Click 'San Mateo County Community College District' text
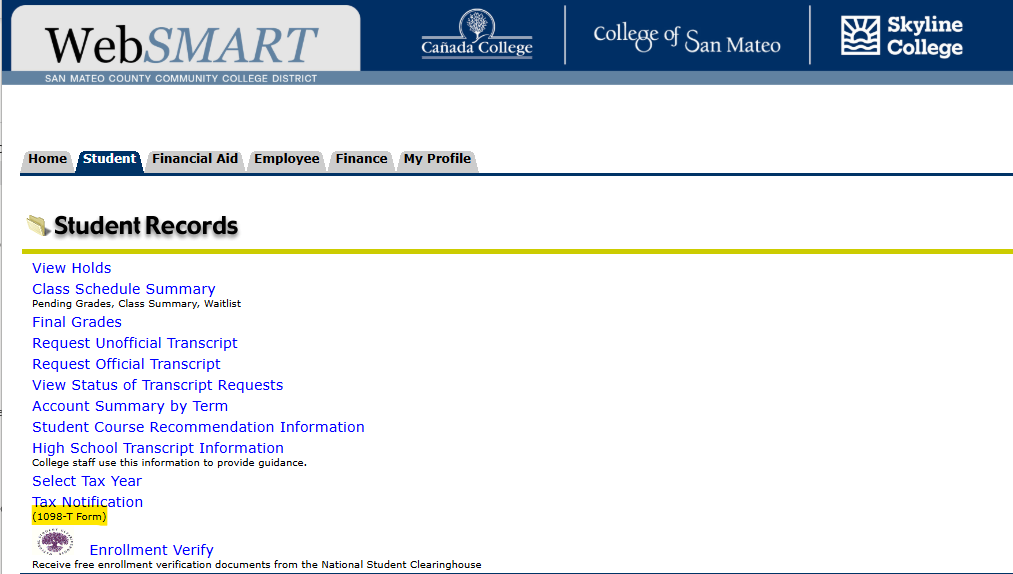Viewport: 1013px width, 574px height. (181, 78)
